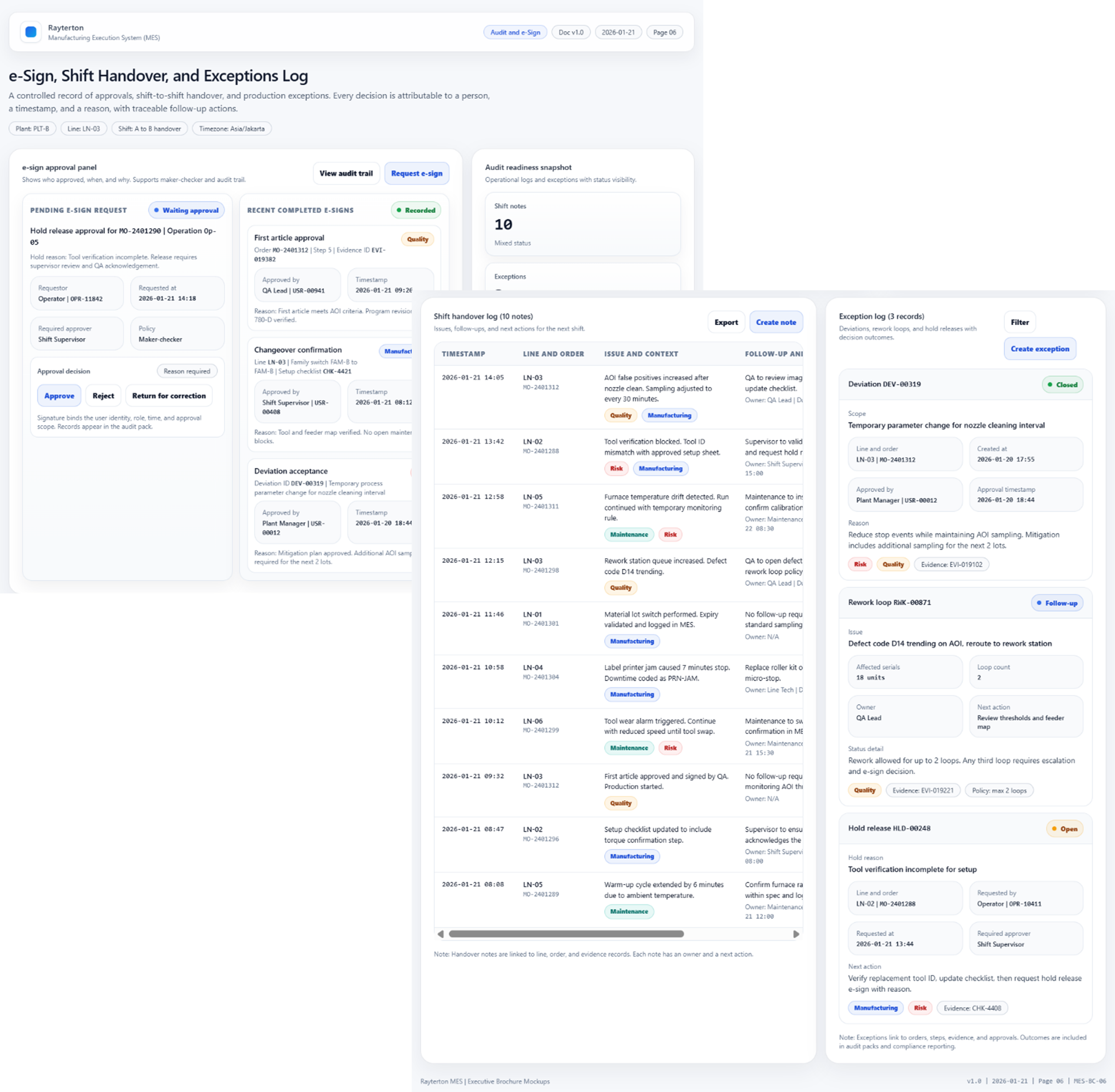Image resolution: width=1115 pixels, height=1092 pixels.
Task: Click the View audit trail button
Action: [x=345, y=173]
